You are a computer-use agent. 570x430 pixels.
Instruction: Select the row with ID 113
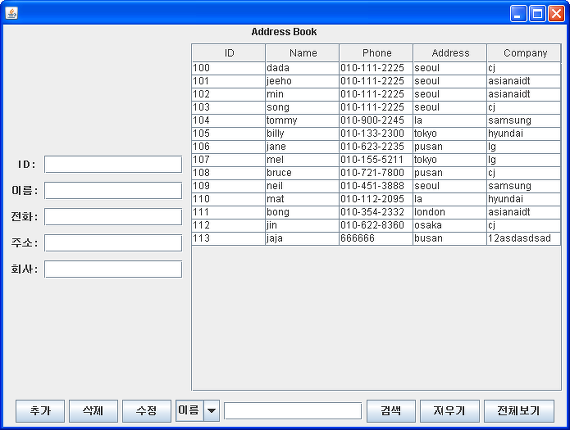[x=376, y=238]
